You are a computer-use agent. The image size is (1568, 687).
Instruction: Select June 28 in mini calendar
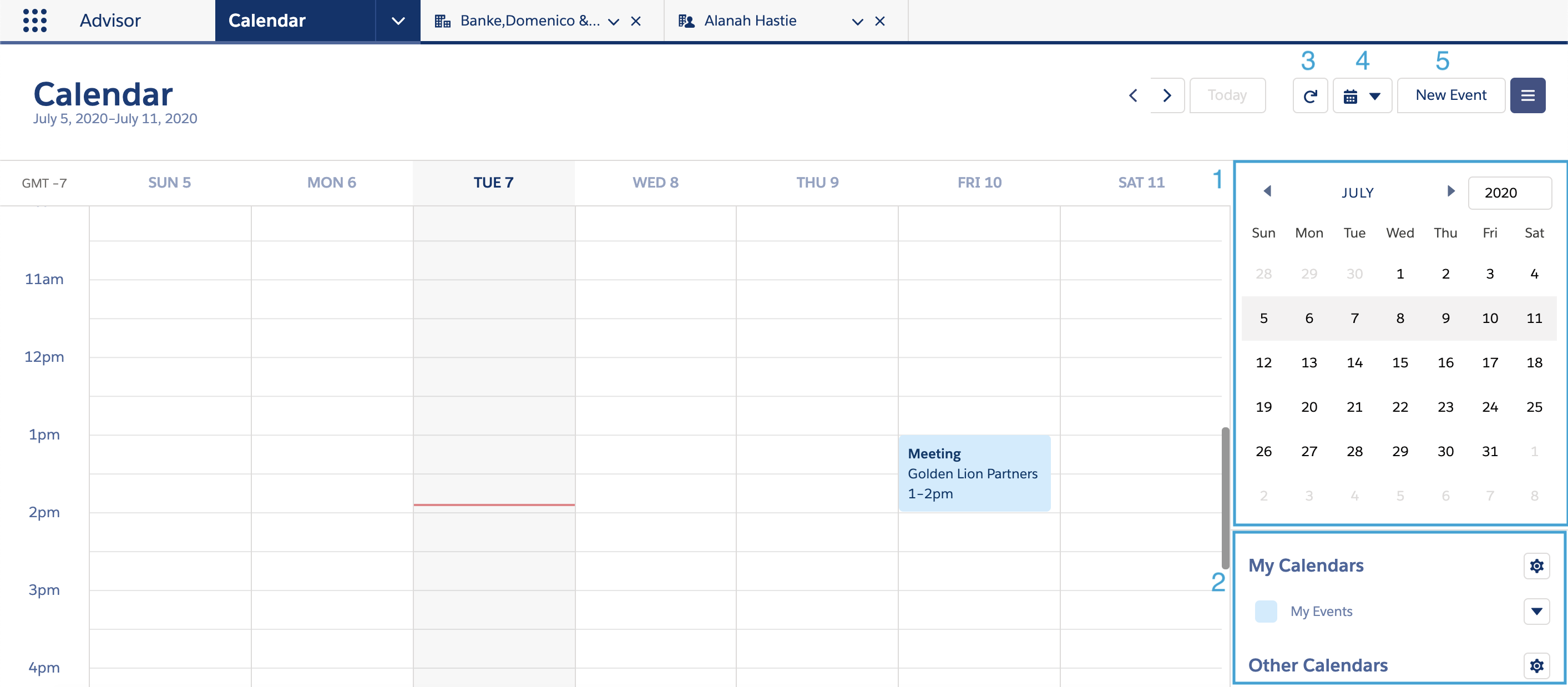click(x=1263, y=274)
